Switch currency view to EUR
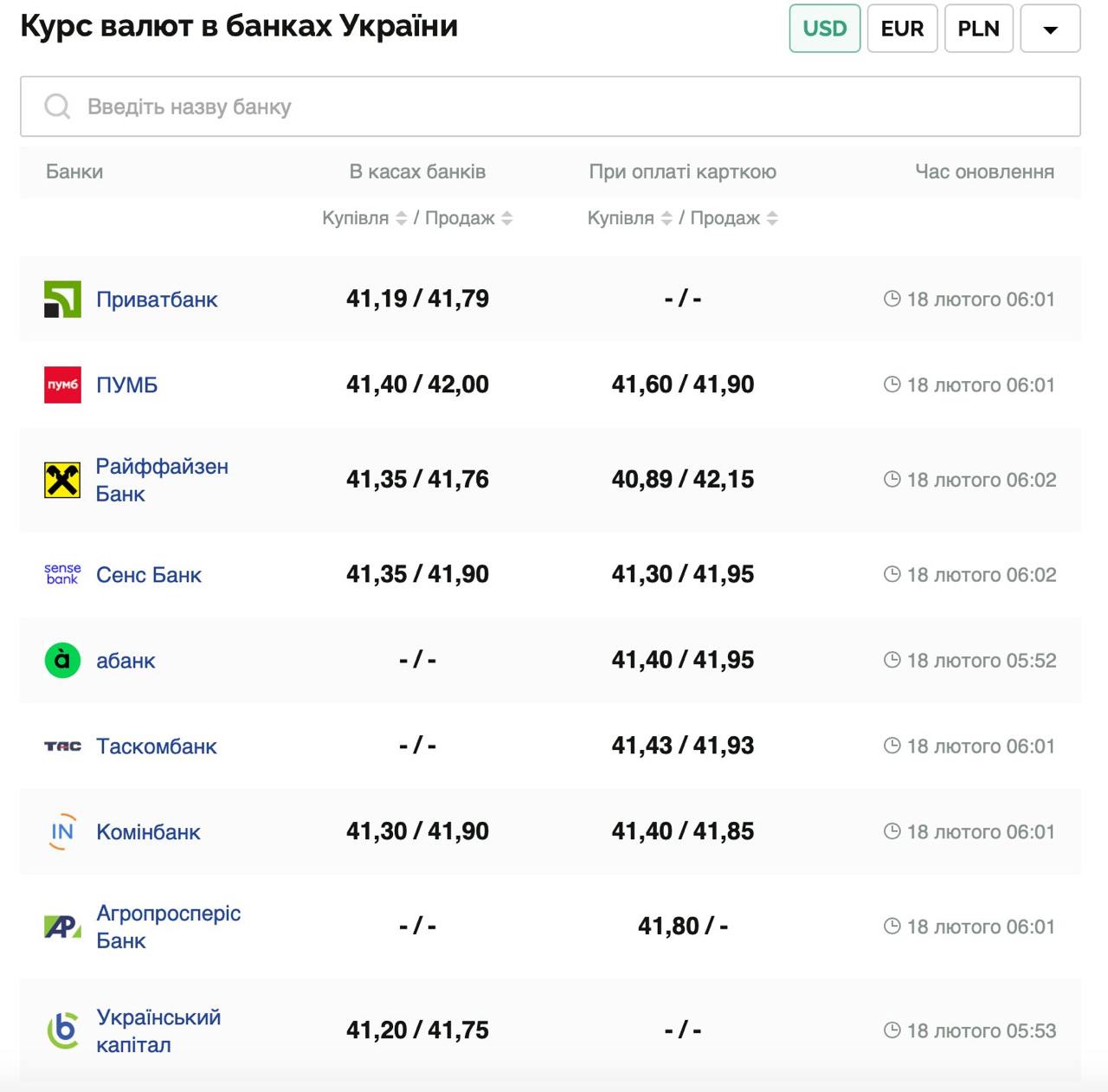Screen dimensions: 1108x1092 coord(901,28)
